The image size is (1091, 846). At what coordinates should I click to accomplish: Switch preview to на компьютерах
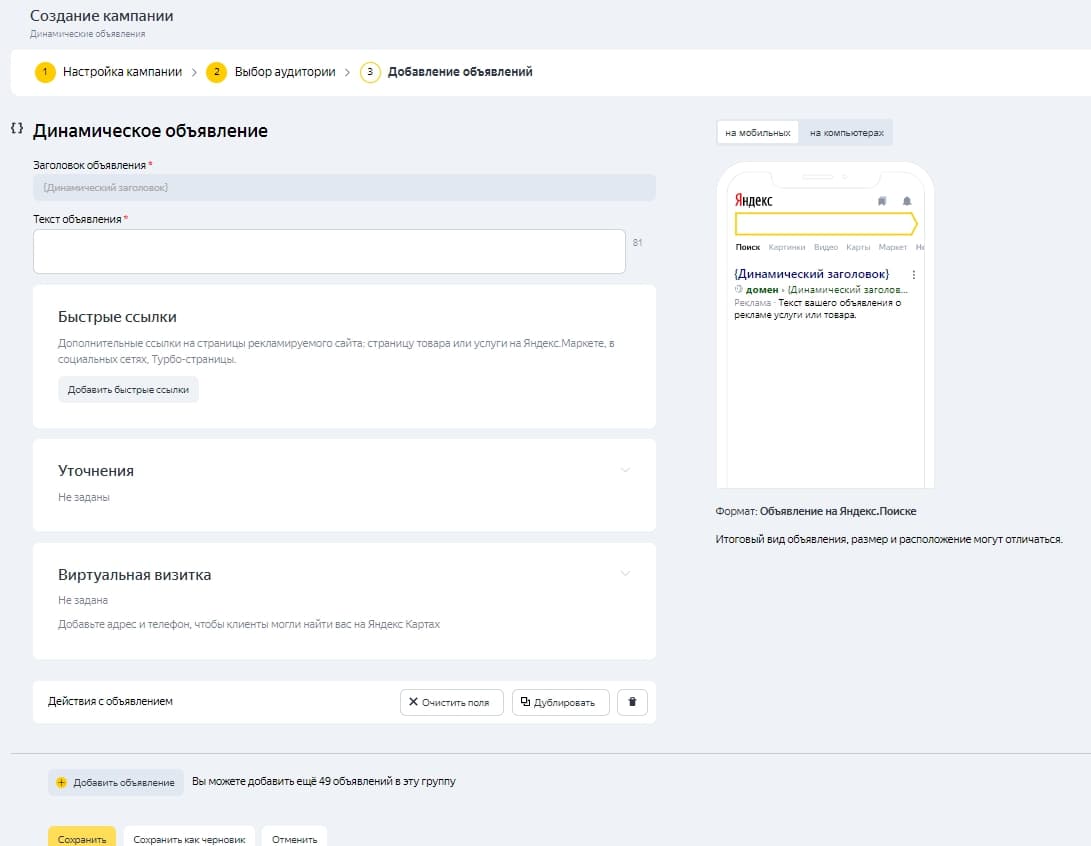click(846, 132)
